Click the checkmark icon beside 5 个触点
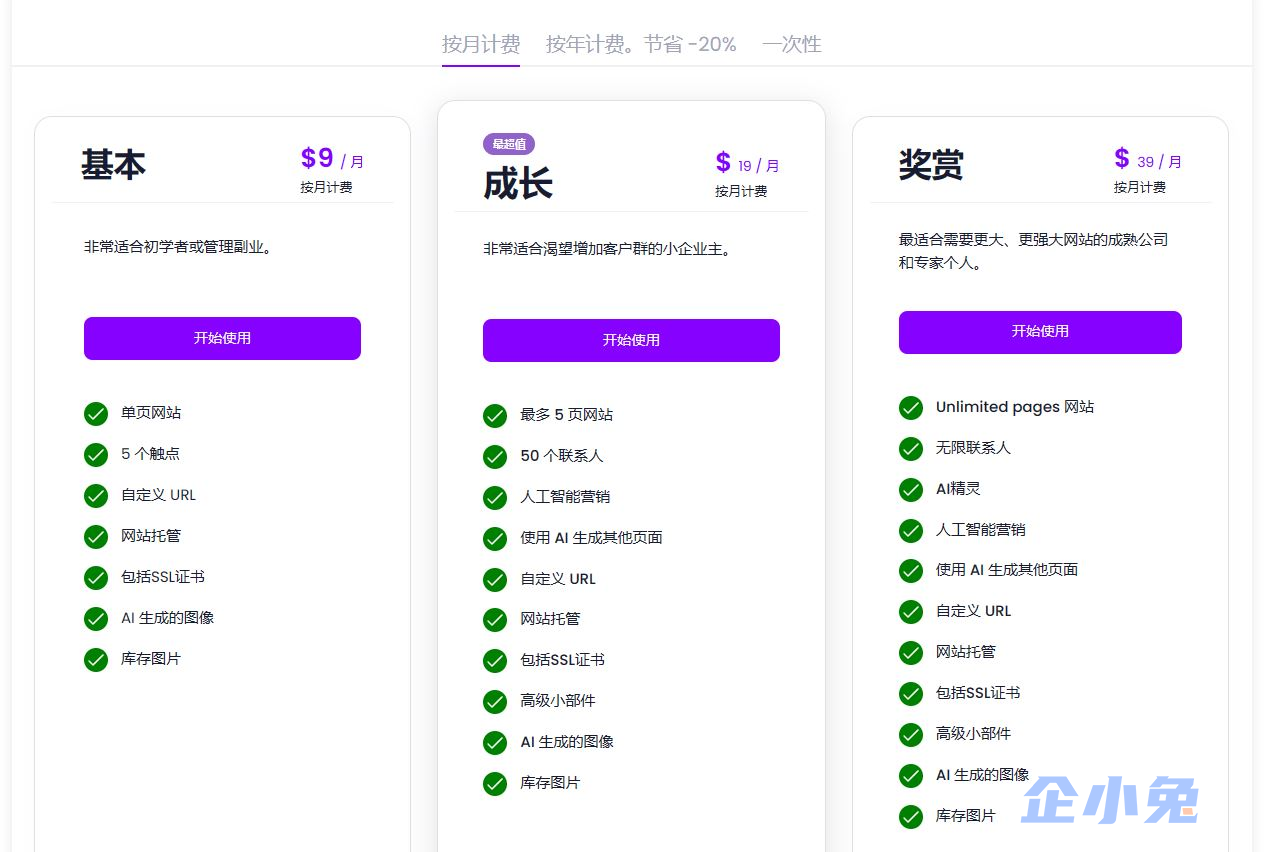 click(x=96, y=454)
